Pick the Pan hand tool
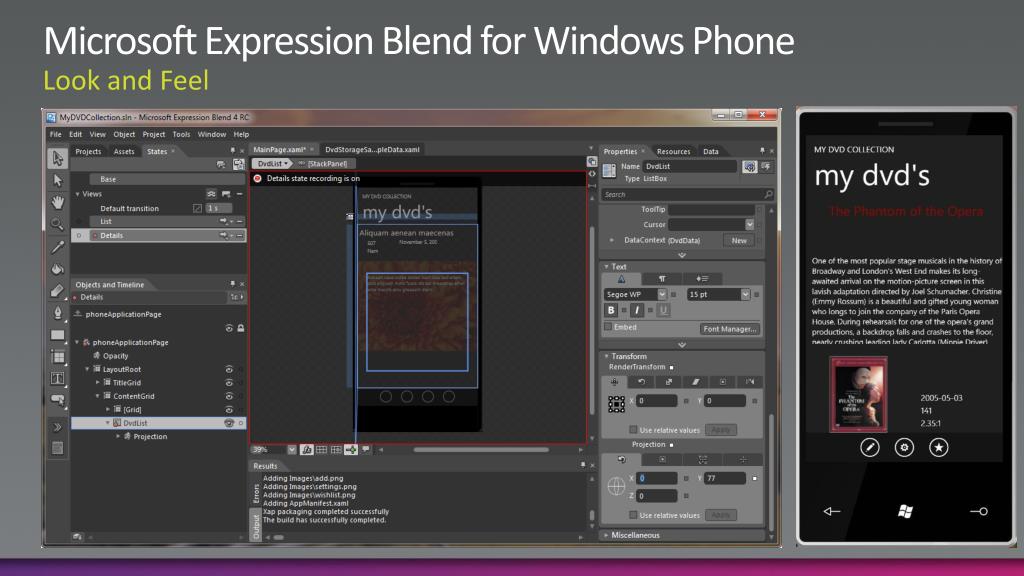Viewport: 1024px width, 576px height. [x=57, y=202]
